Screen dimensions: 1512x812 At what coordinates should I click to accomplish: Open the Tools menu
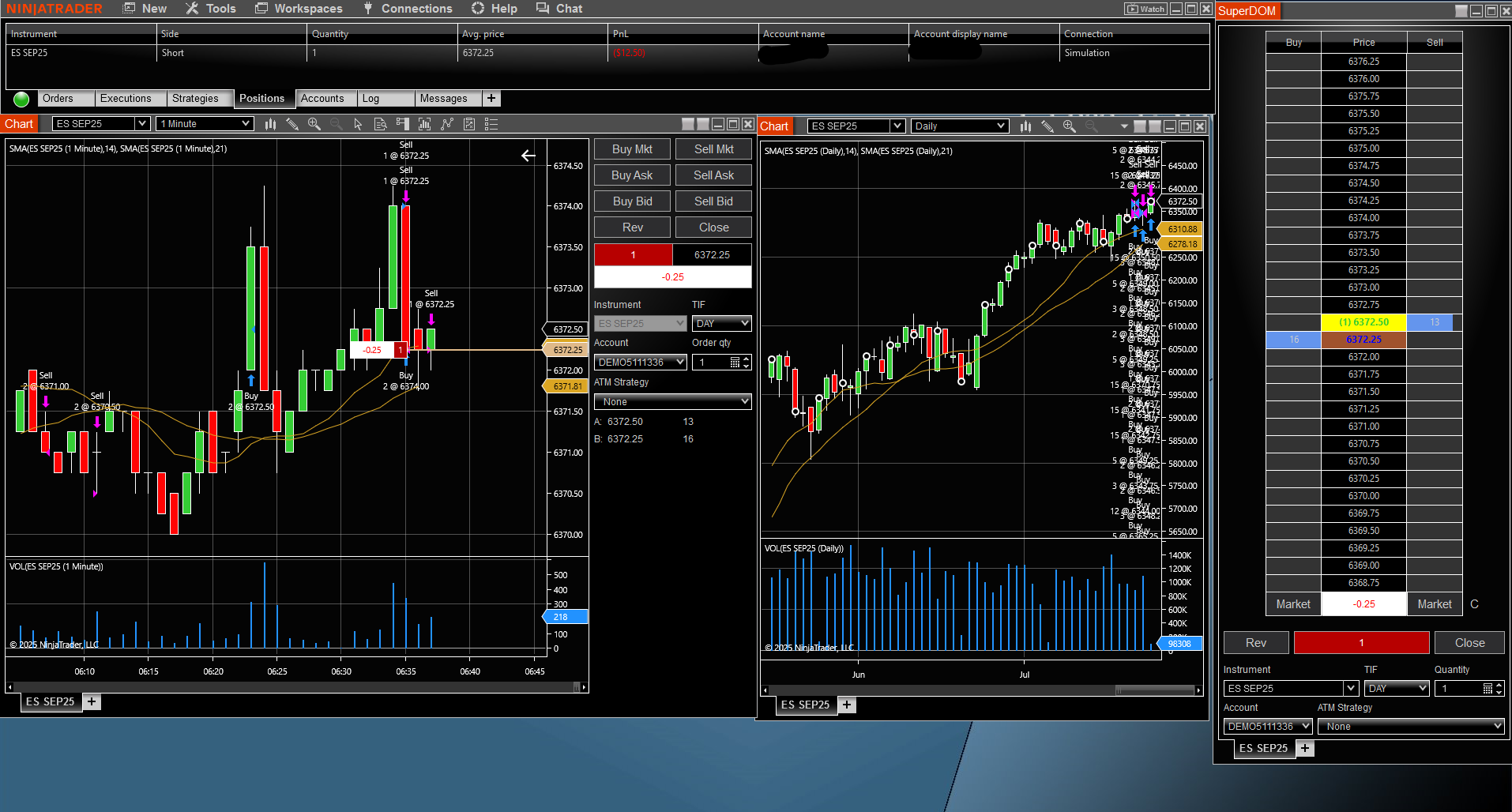click(x=211, y=9)
